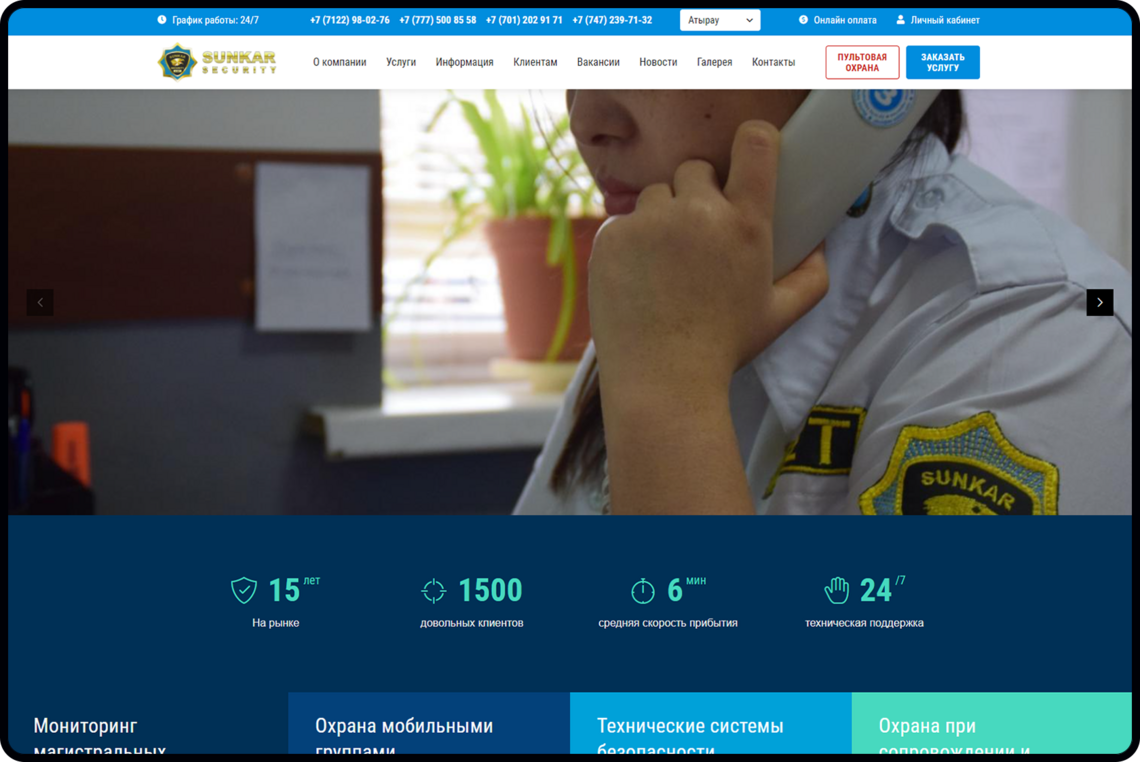1140x762 pixels.
Task: Call the number +7 (7122) 98-02-76
Action: pyautogui.click(x=349, y=19)
